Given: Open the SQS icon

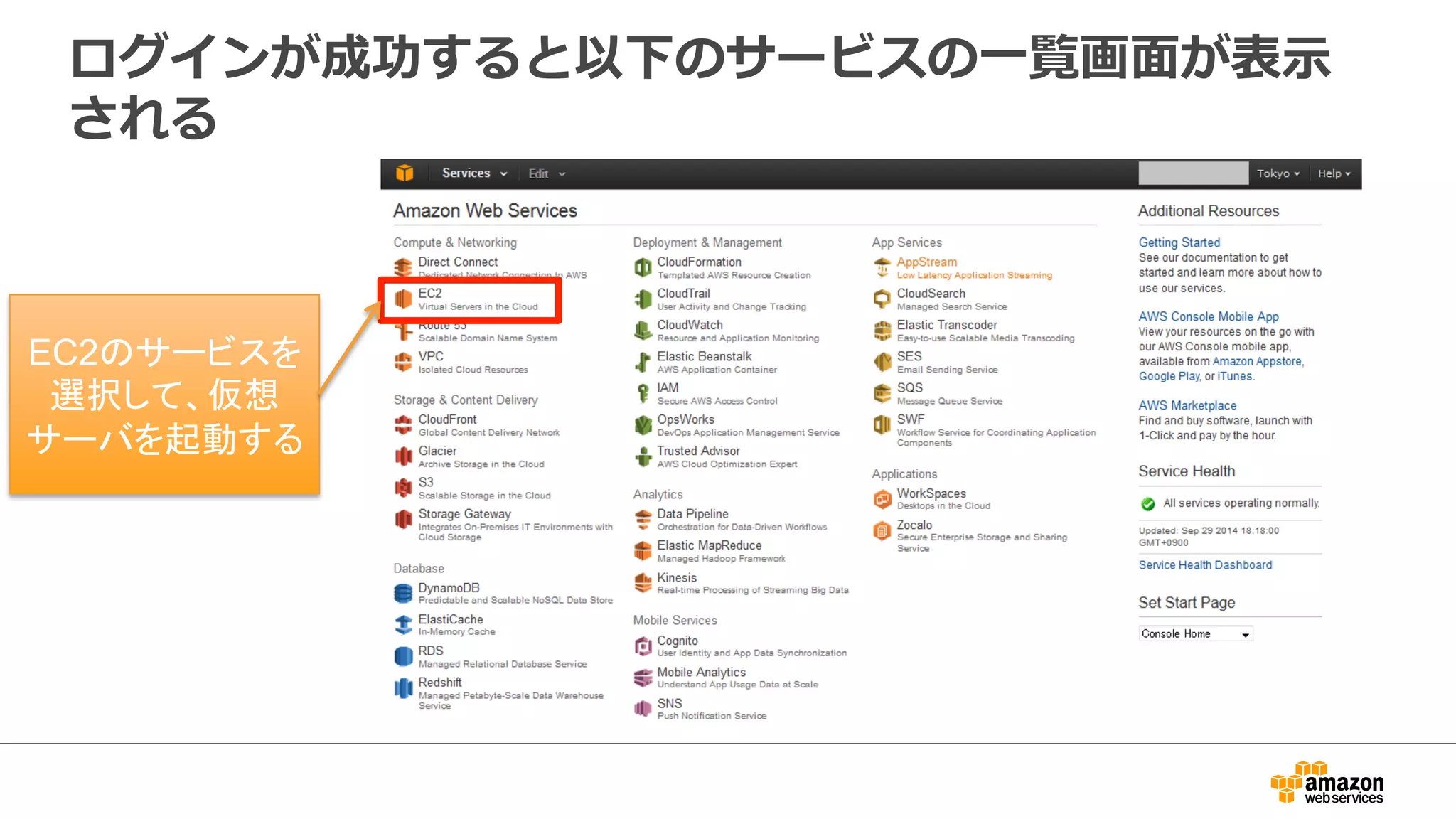Looking at the screenshot, I should click(x=882, y=393).
